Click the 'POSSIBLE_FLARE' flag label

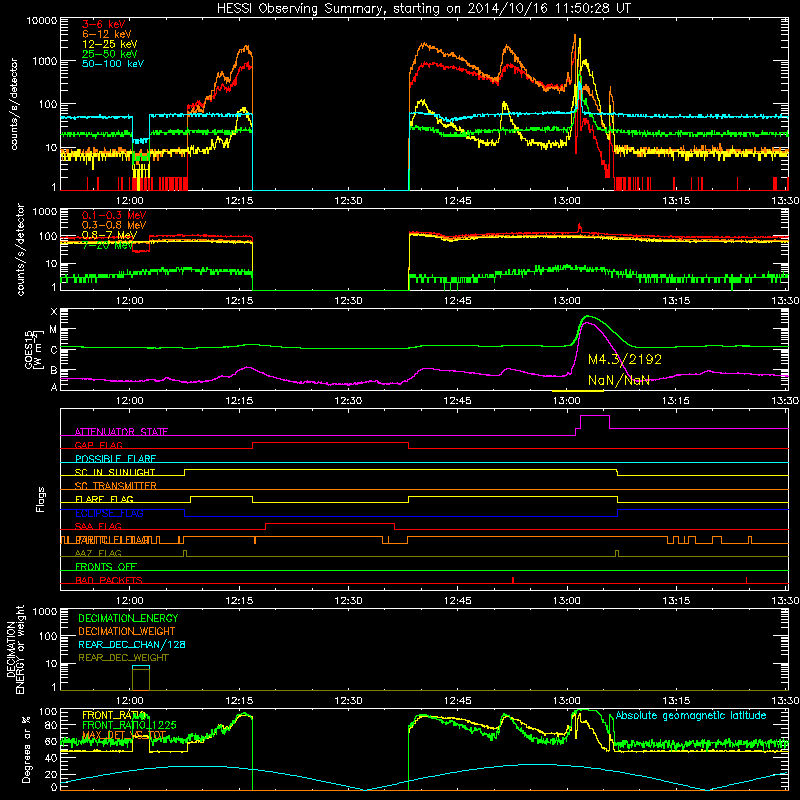coord(115,459)
